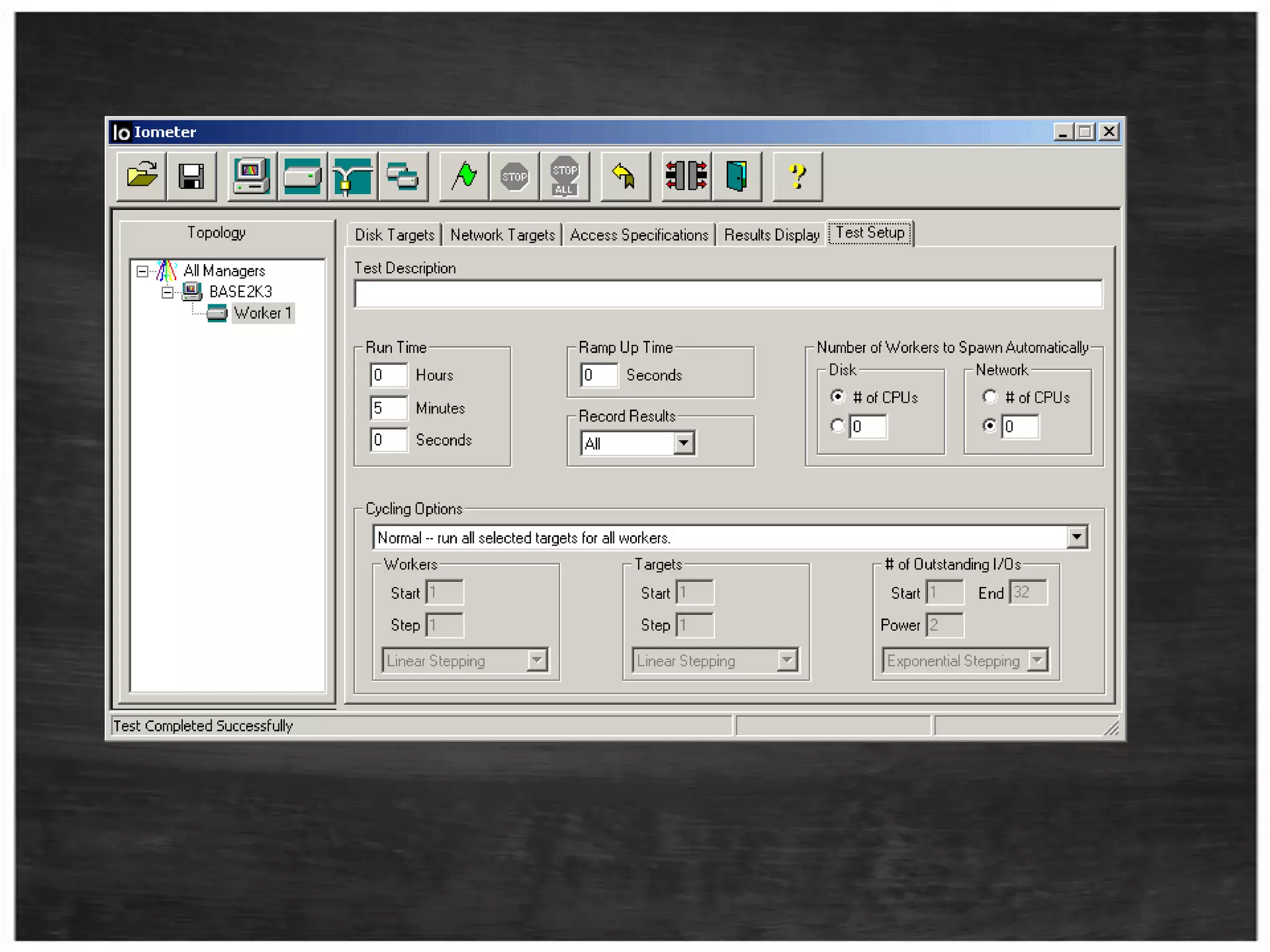This screenshot has width=1270, height=952.
Task: Click the Test Description text field
Action: [728, 294]
